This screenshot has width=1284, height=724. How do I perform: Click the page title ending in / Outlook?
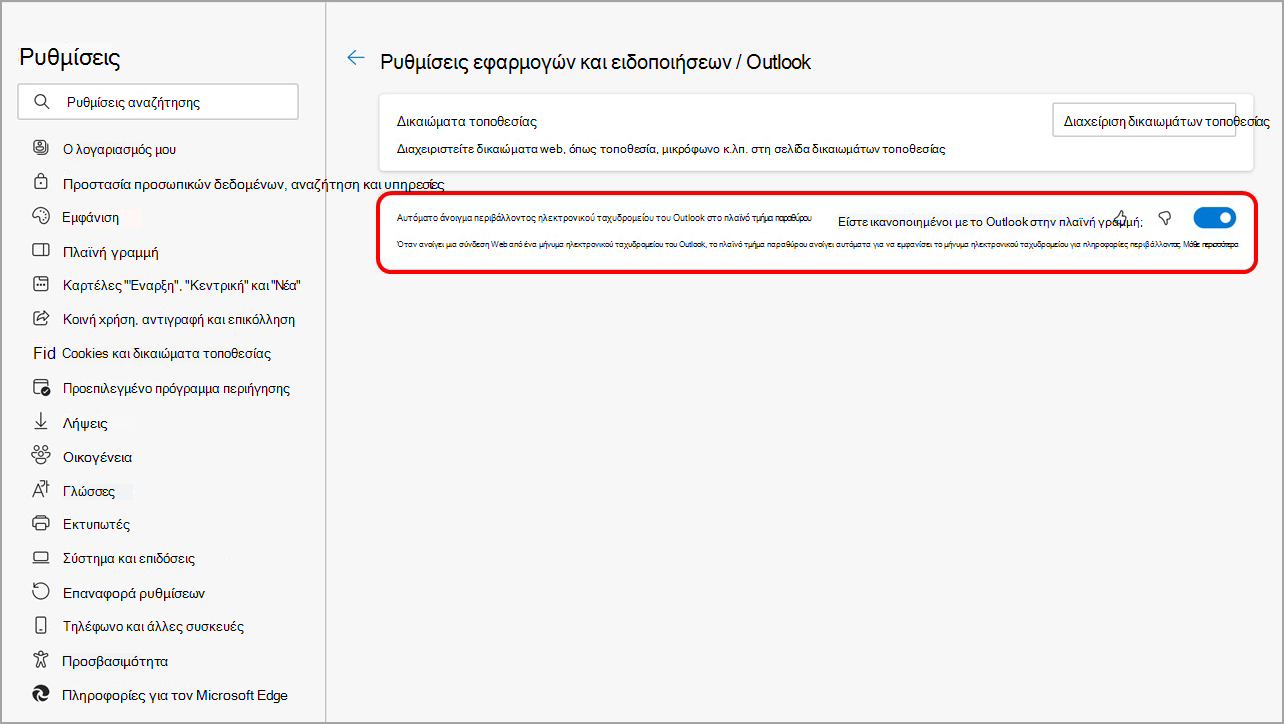596,62
